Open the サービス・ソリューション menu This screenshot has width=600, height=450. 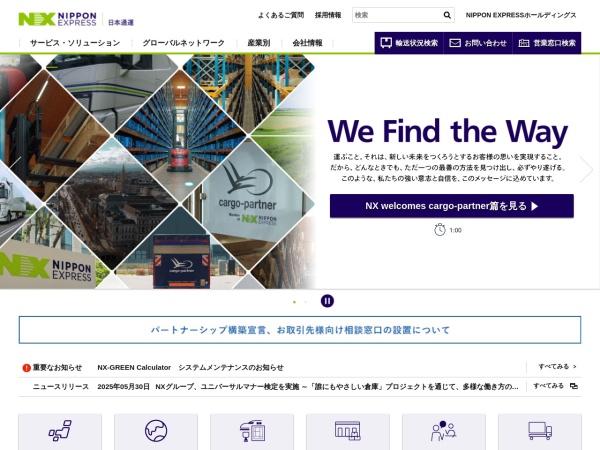point(75,43)
